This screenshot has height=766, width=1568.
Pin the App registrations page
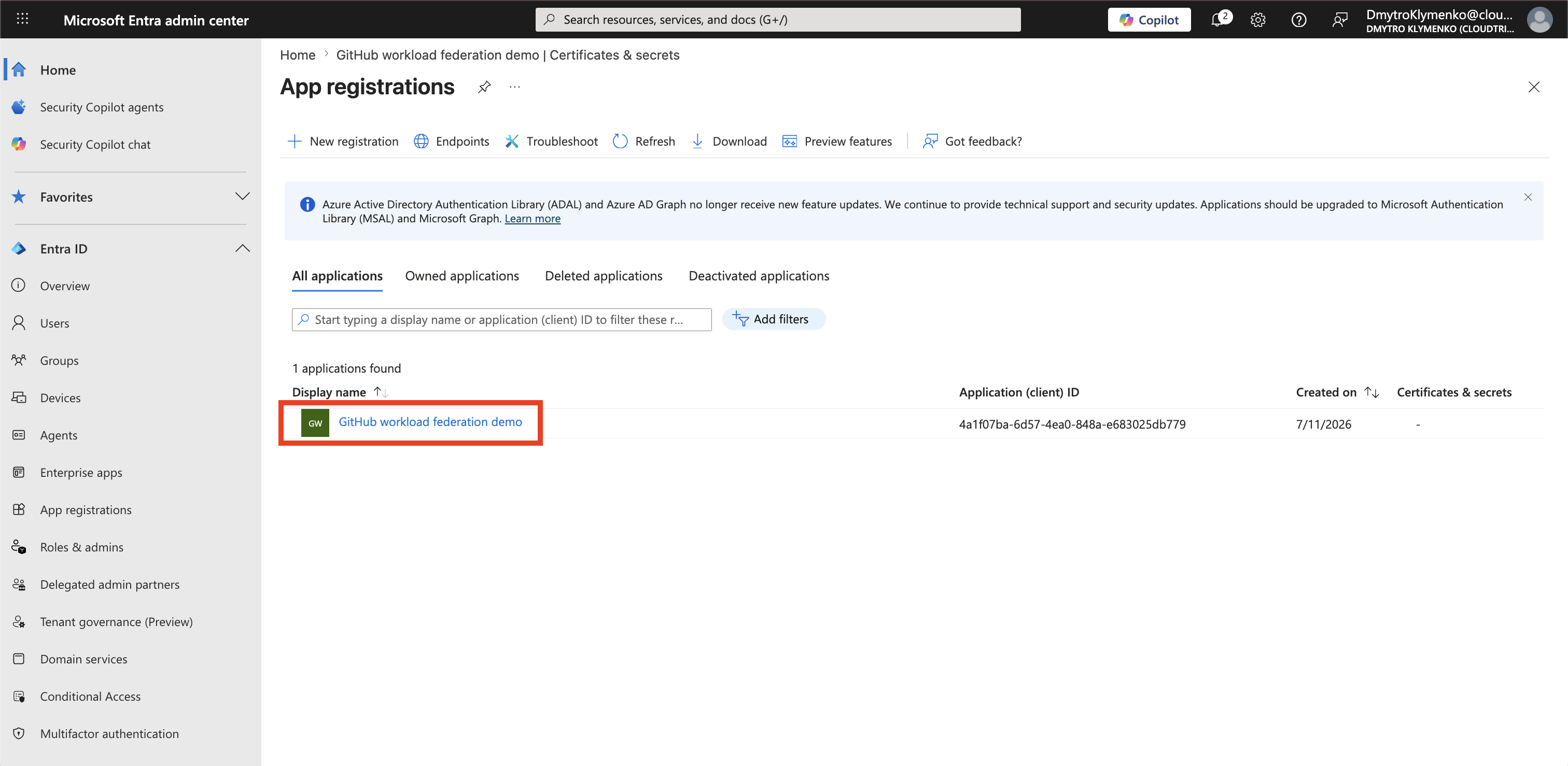point(484,87)
